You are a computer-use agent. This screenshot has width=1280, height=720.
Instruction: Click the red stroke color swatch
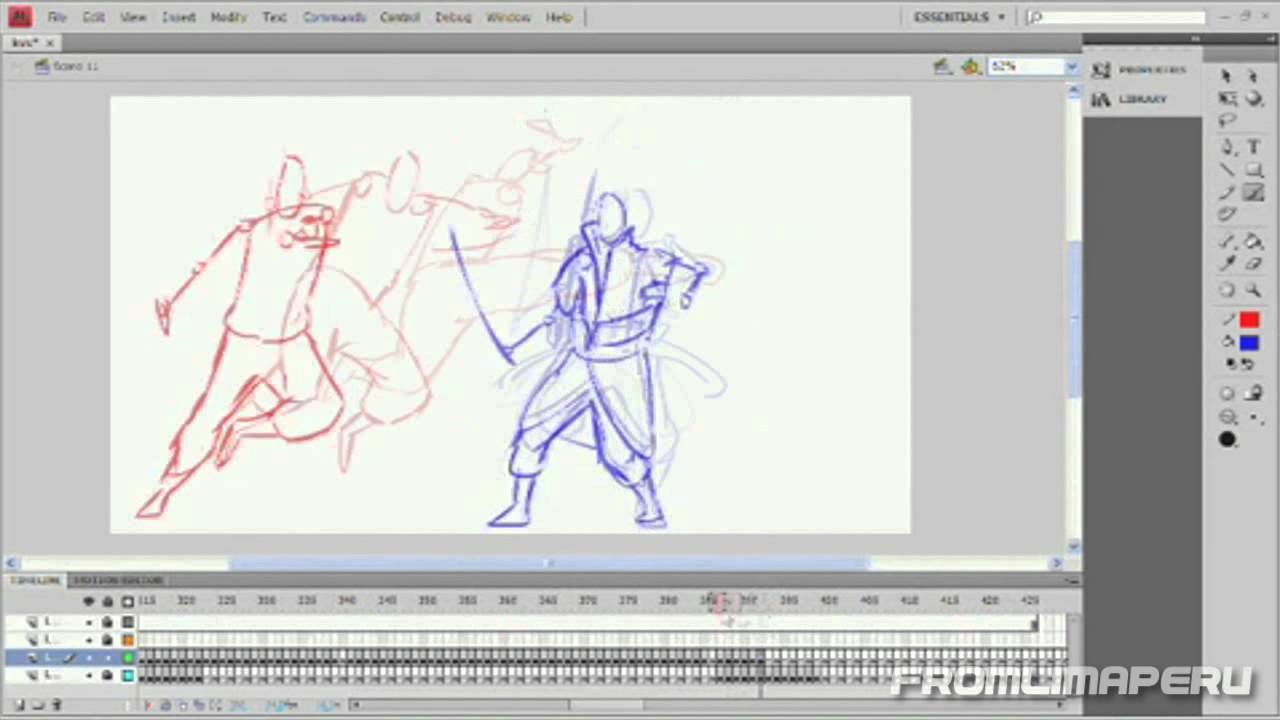click(x=1249, y=320)
